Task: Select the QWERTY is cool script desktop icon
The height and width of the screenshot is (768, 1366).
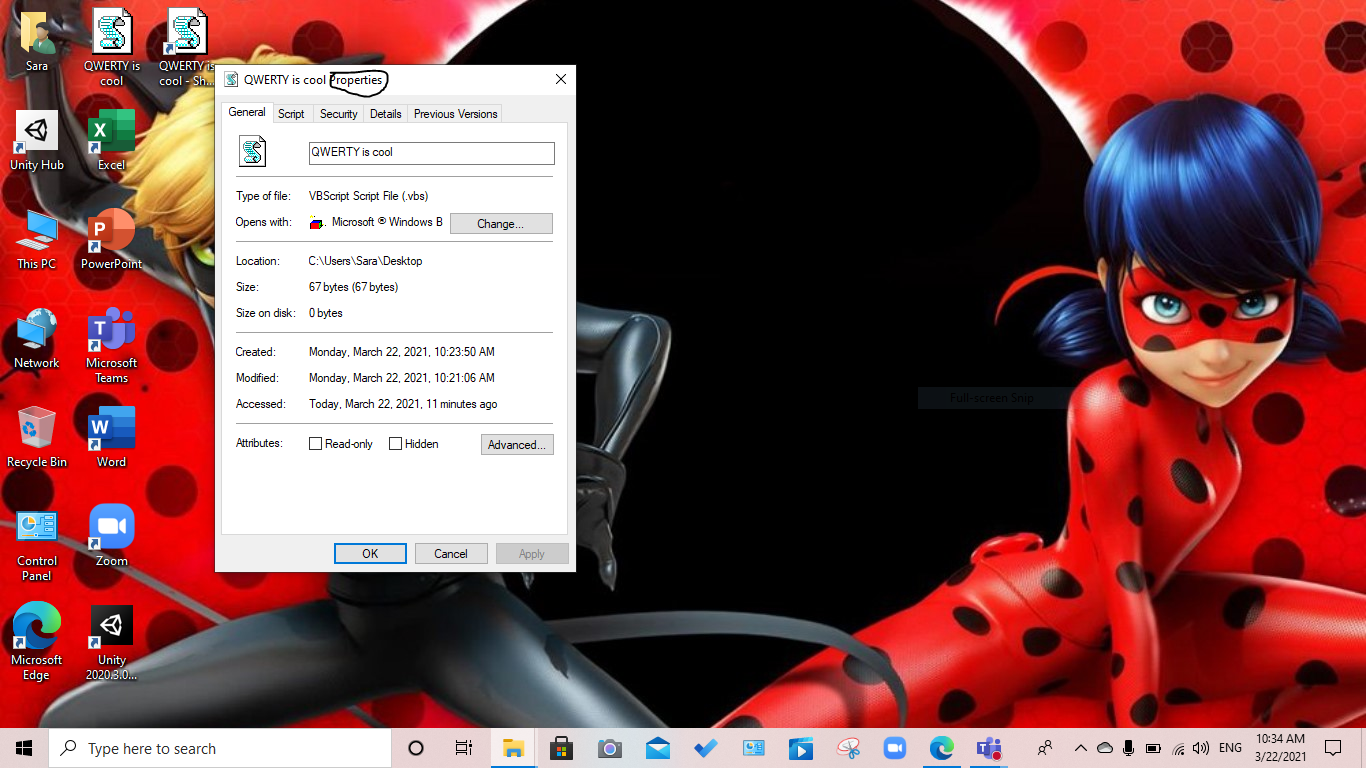Action: 112,48
